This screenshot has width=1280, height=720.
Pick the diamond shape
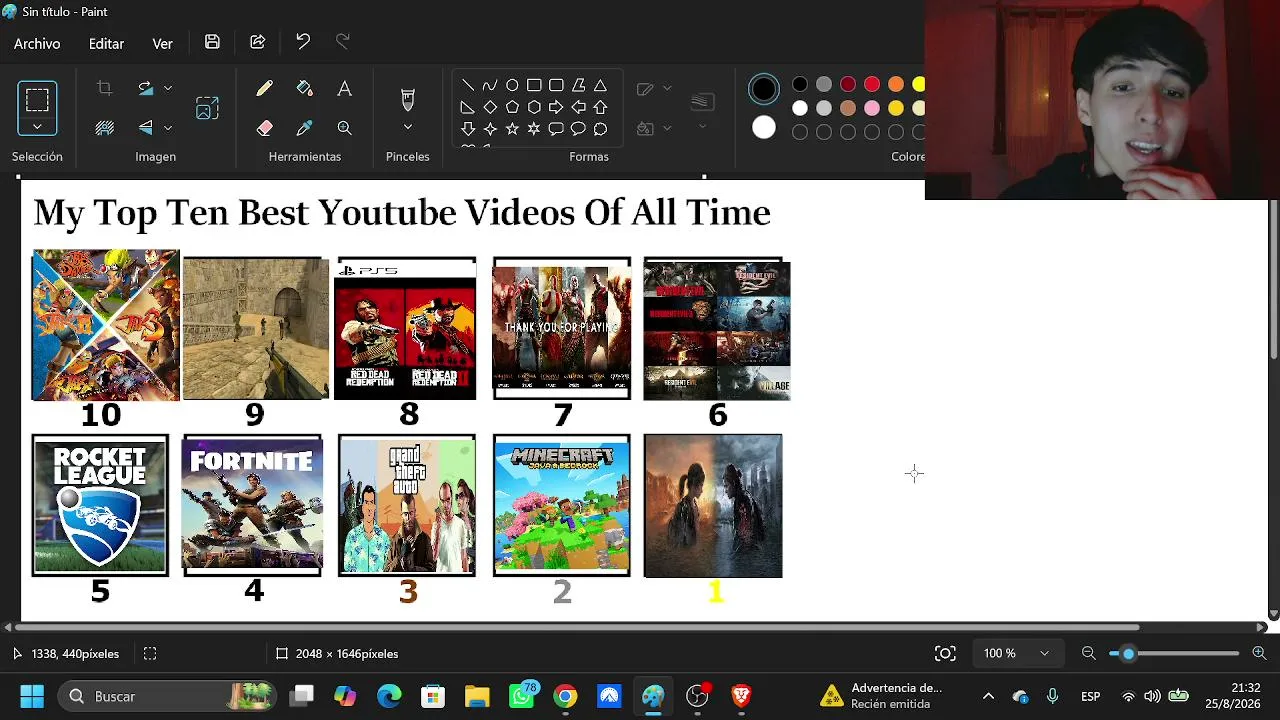489,107
